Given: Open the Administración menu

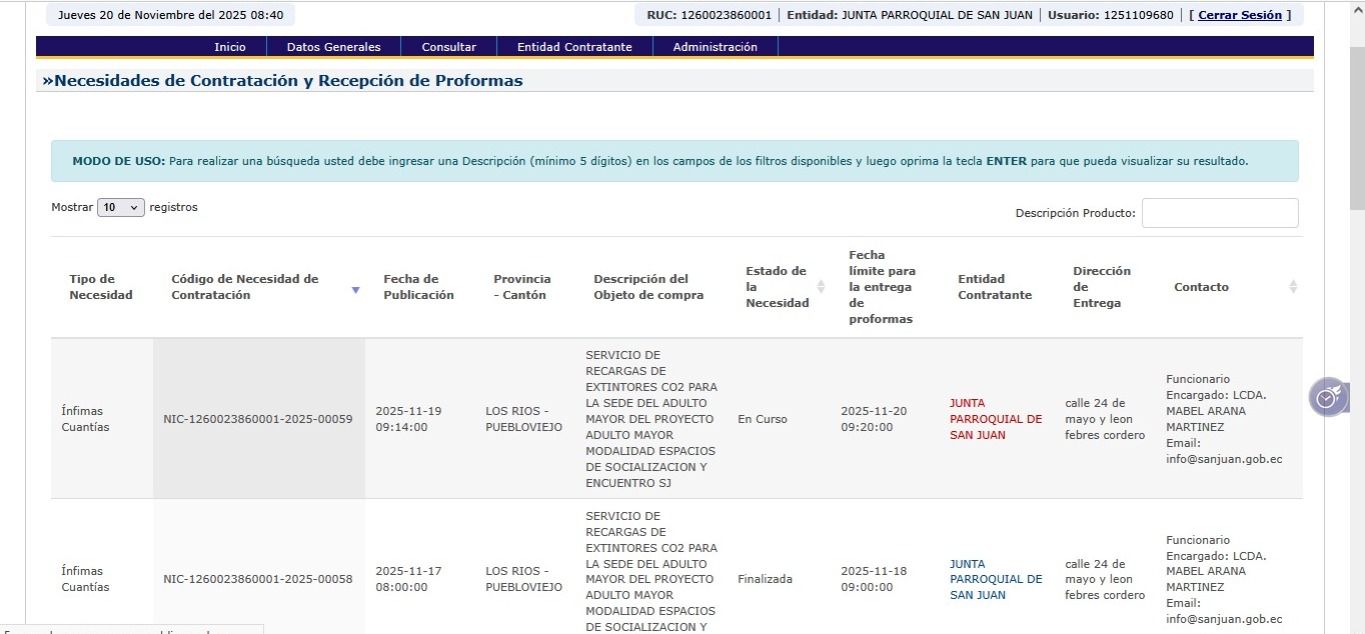Looking at the screenshot, I should (715, 47).
